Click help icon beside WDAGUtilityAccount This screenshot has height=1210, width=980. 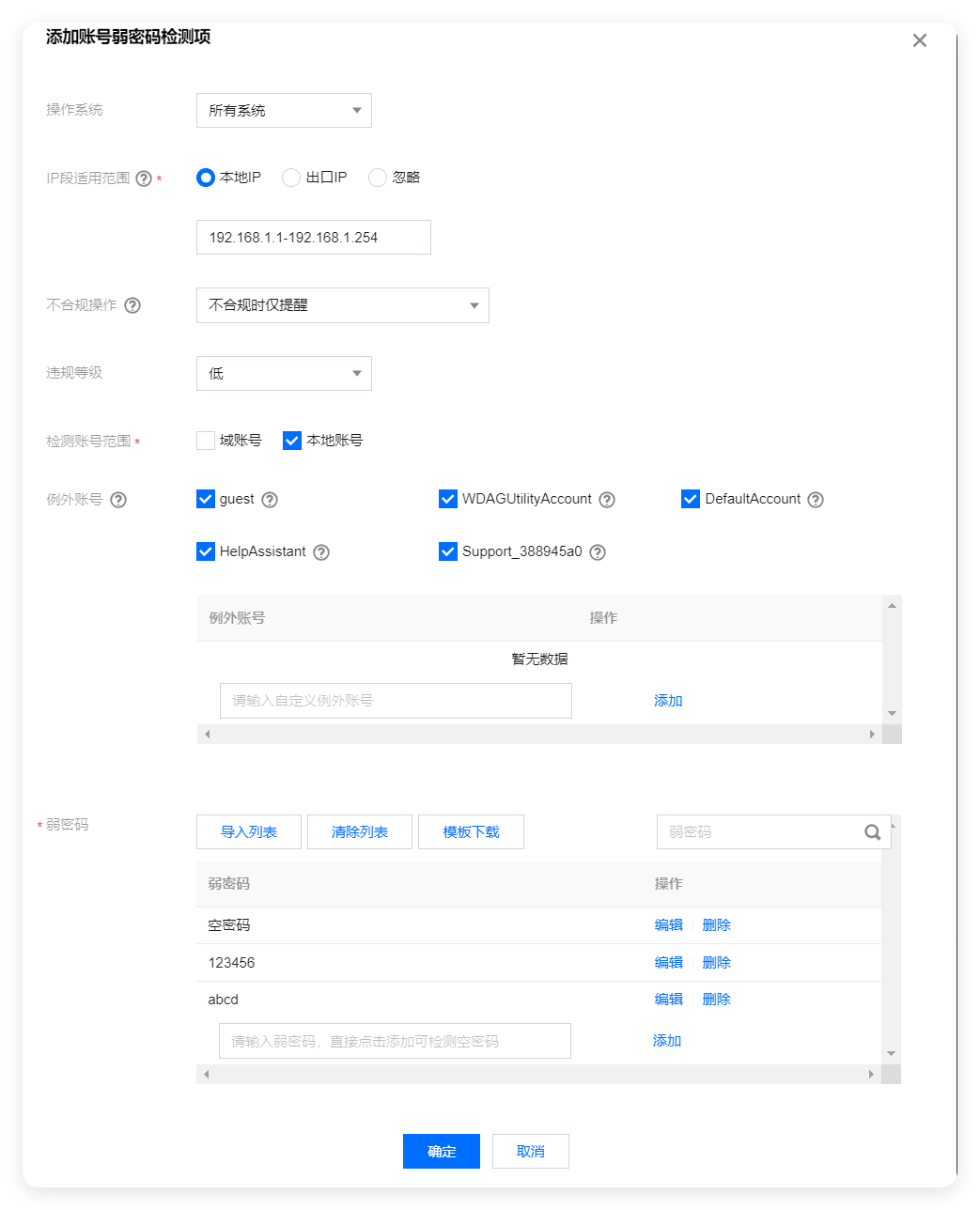607,500
